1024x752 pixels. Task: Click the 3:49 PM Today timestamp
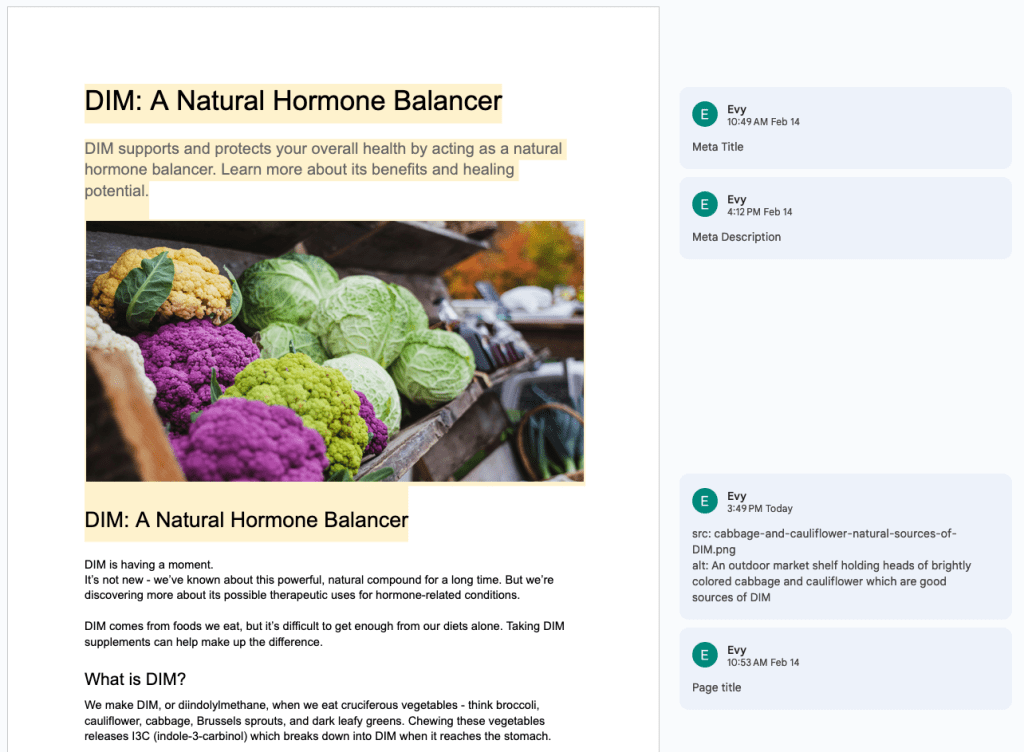(x=759, y=509)
